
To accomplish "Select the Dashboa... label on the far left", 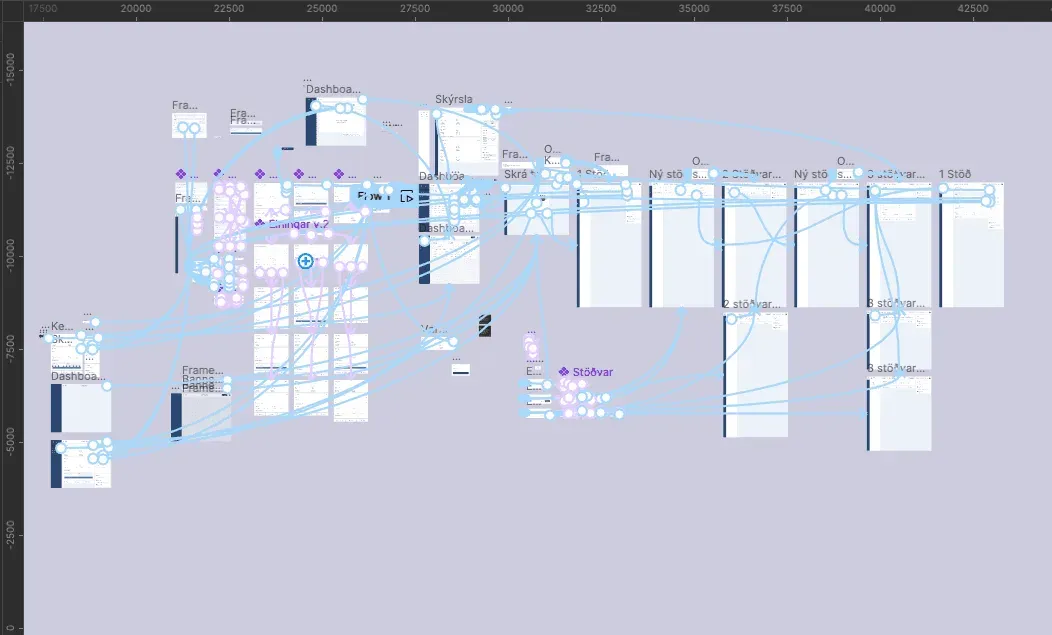I will click(78, 377).
